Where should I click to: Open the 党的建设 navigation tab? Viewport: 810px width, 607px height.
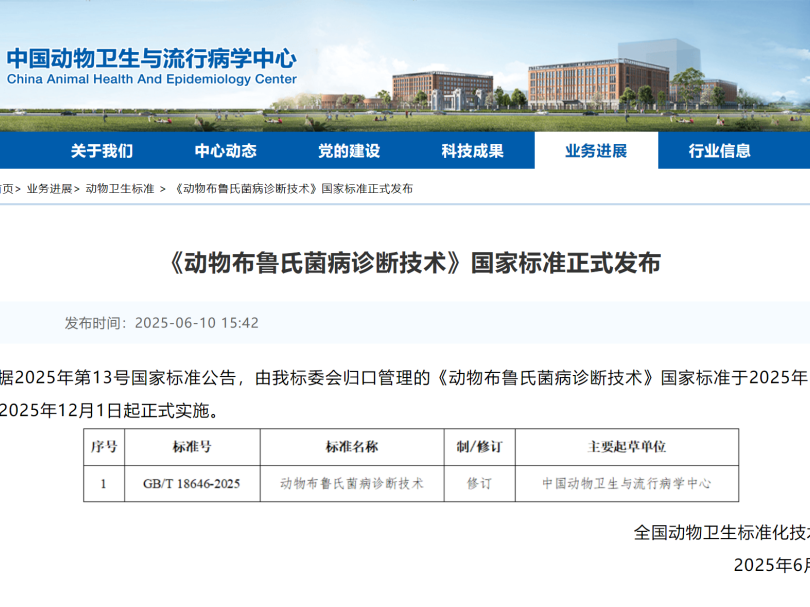click(349, 151)
